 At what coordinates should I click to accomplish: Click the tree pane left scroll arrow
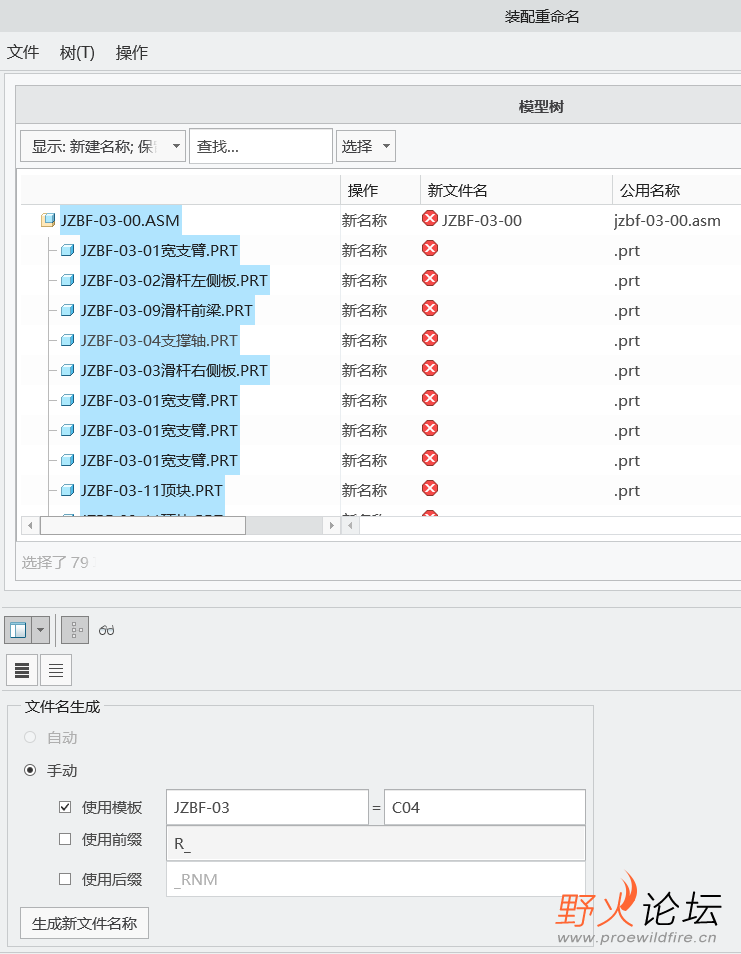tap(30, 525)
